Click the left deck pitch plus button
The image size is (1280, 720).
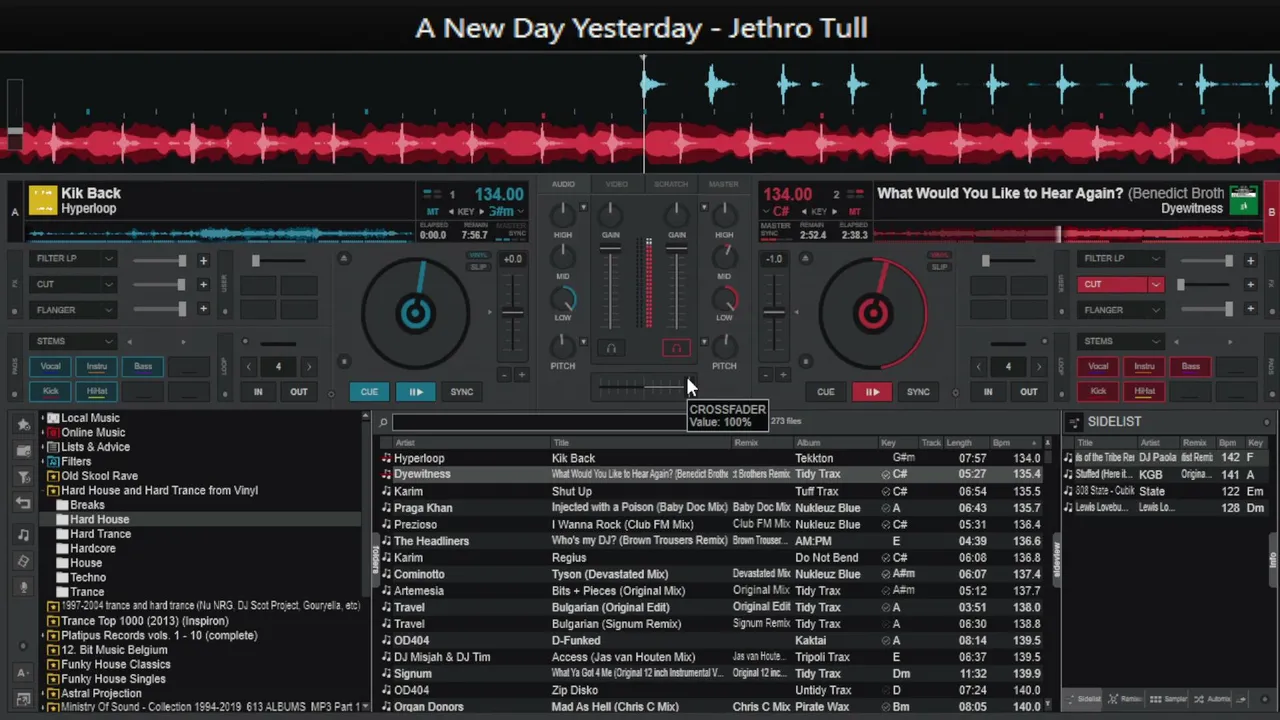522,375
